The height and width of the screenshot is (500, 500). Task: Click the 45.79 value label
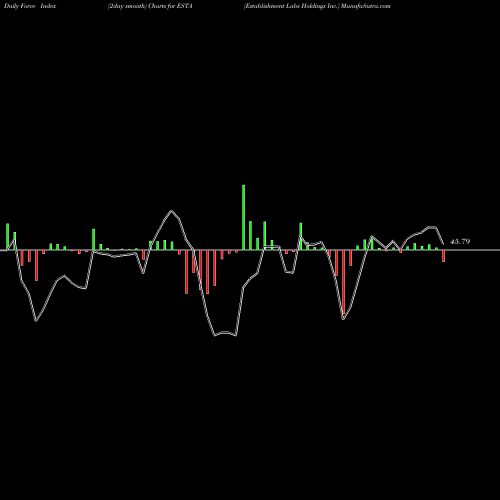[460, 242]
